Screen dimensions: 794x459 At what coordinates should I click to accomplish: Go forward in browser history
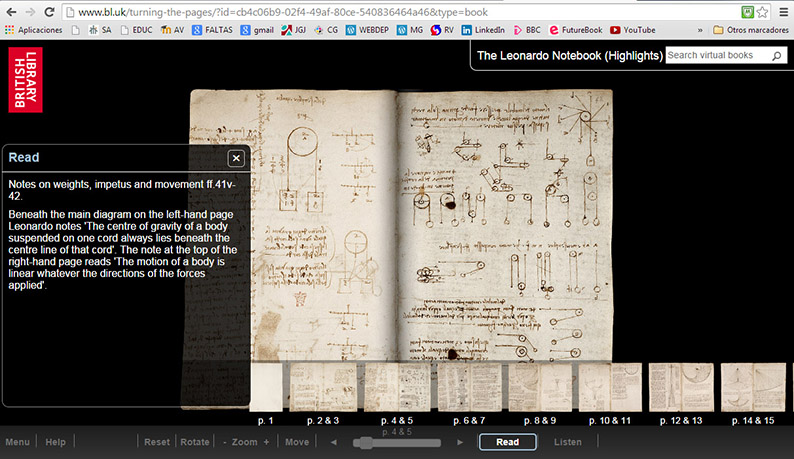[x=30, y=12]
